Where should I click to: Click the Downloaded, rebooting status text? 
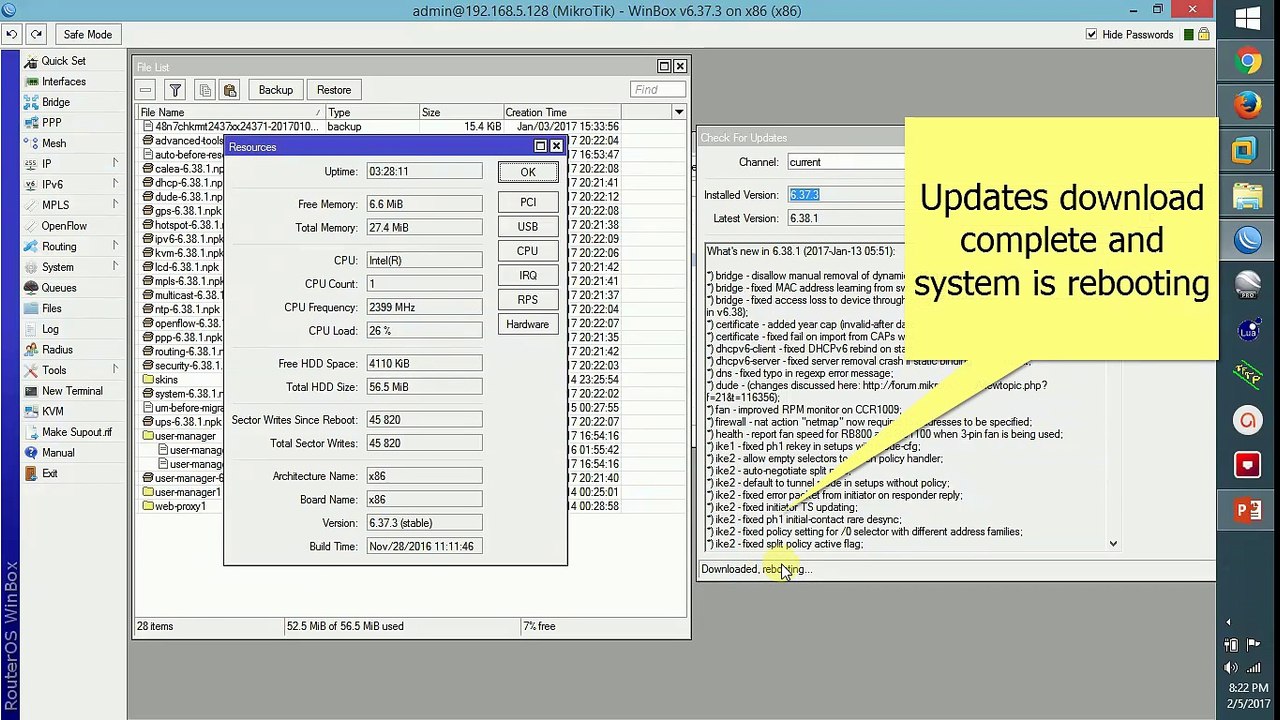pyautogui.click(x=757, y=570)
